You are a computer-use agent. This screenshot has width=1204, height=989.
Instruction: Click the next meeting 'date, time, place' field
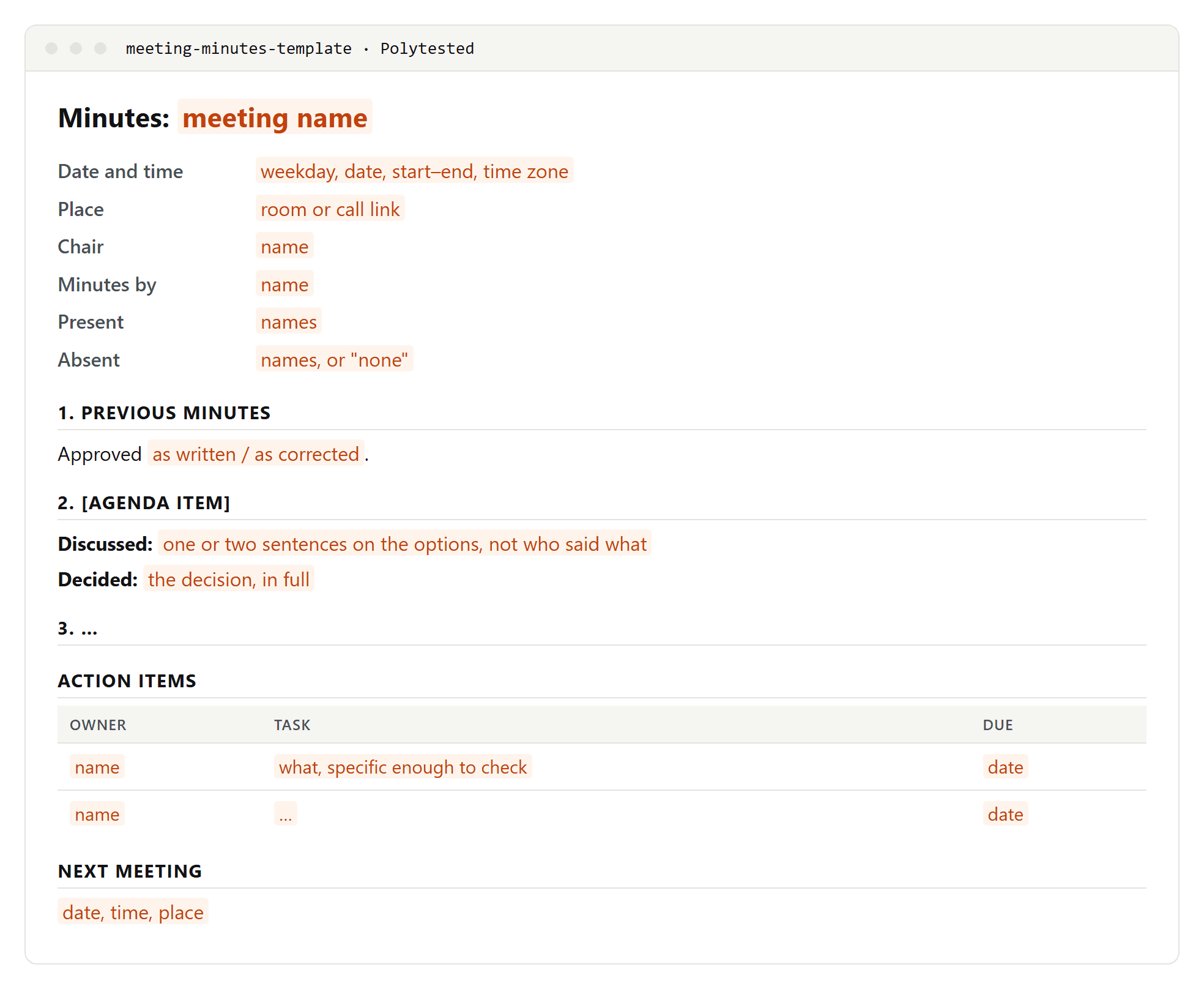(133, 912)
